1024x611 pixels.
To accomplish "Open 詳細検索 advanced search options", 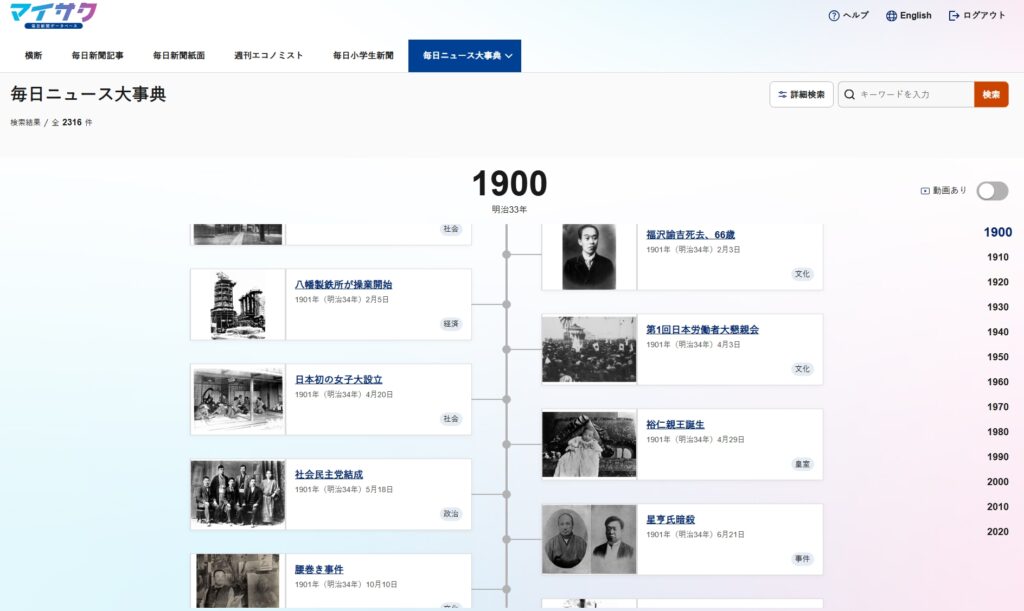I will pos(801,95).
